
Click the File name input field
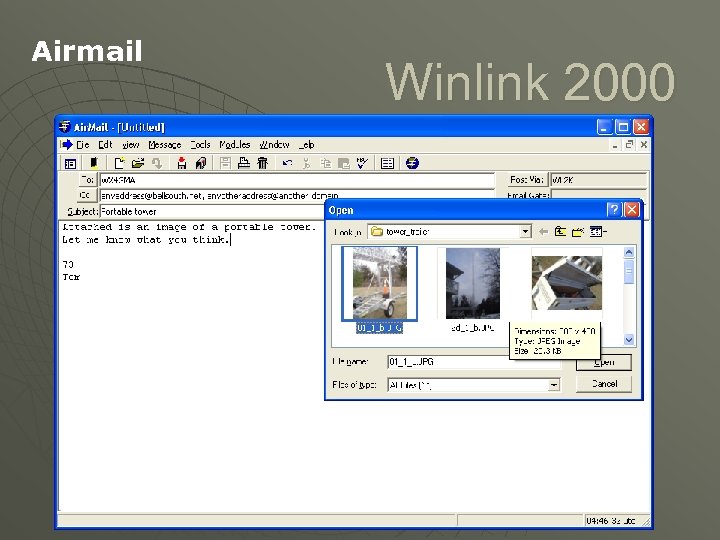coord(474,362)
